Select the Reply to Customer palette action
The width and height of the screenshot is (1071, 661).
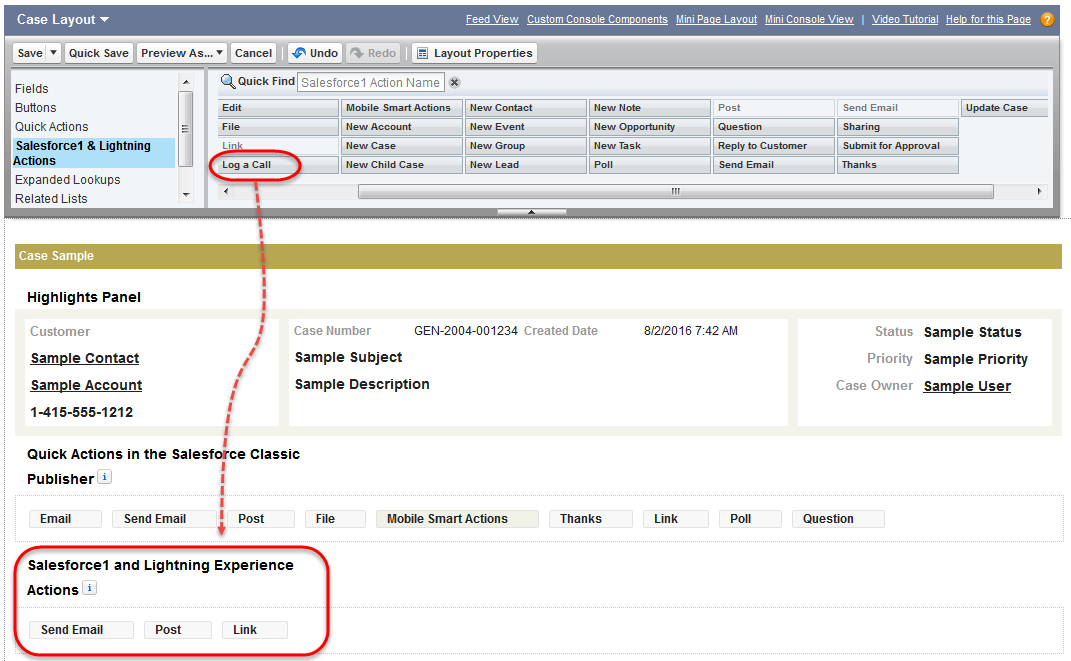(774, 146)
